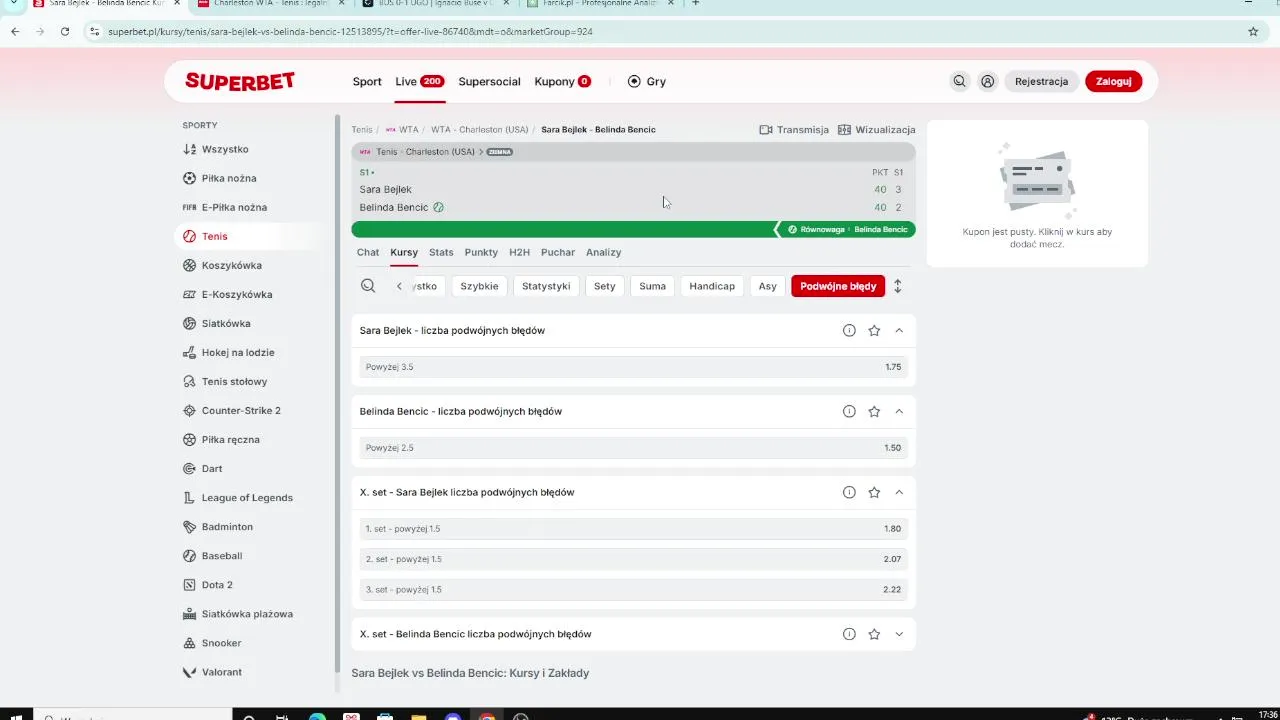1280x720 pixels.
Task: Expand X. set Belinda Bencic section
Action: tap(899, 634)
